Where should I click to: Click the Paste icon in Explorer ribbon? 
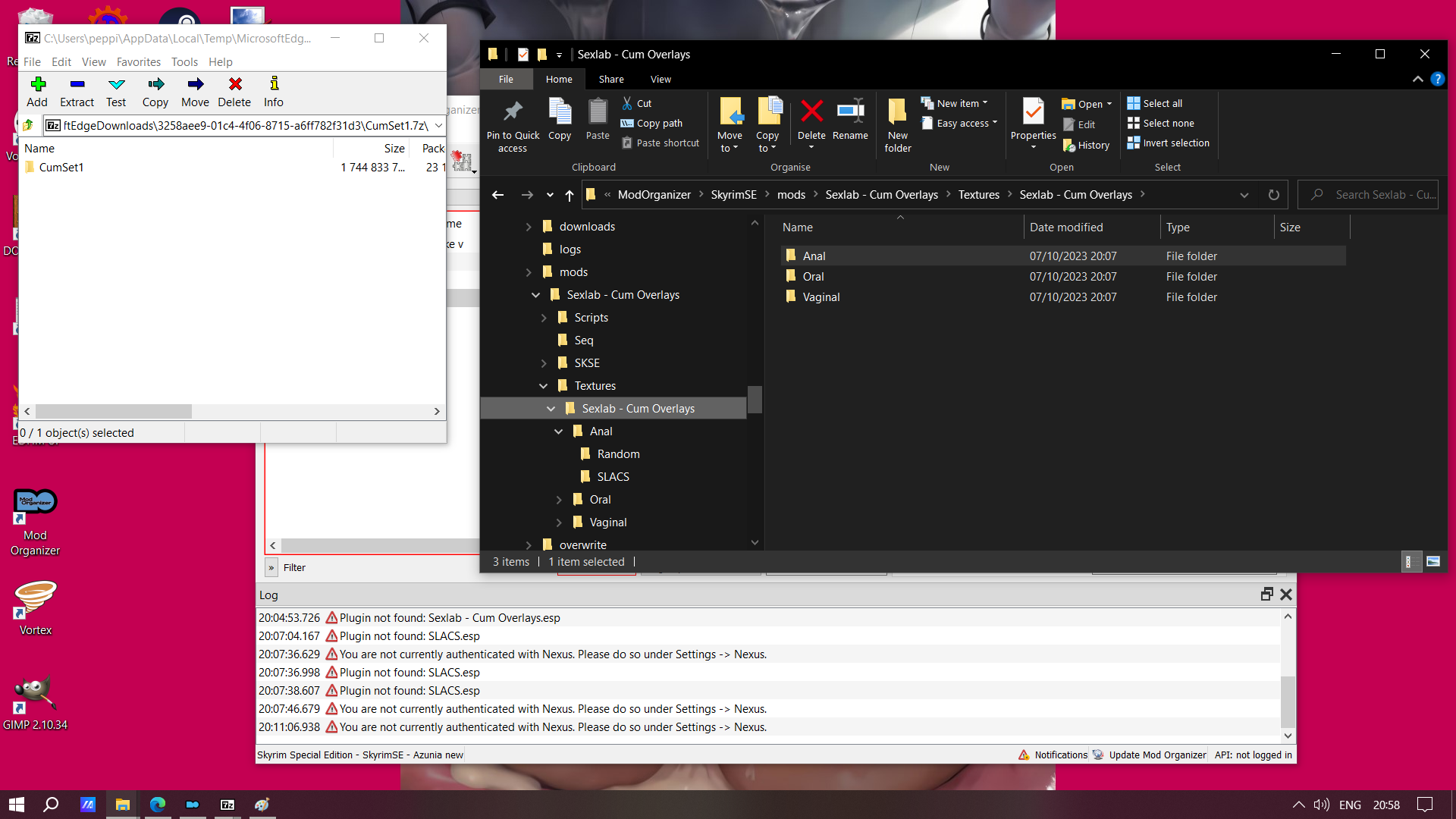point(598,119)
